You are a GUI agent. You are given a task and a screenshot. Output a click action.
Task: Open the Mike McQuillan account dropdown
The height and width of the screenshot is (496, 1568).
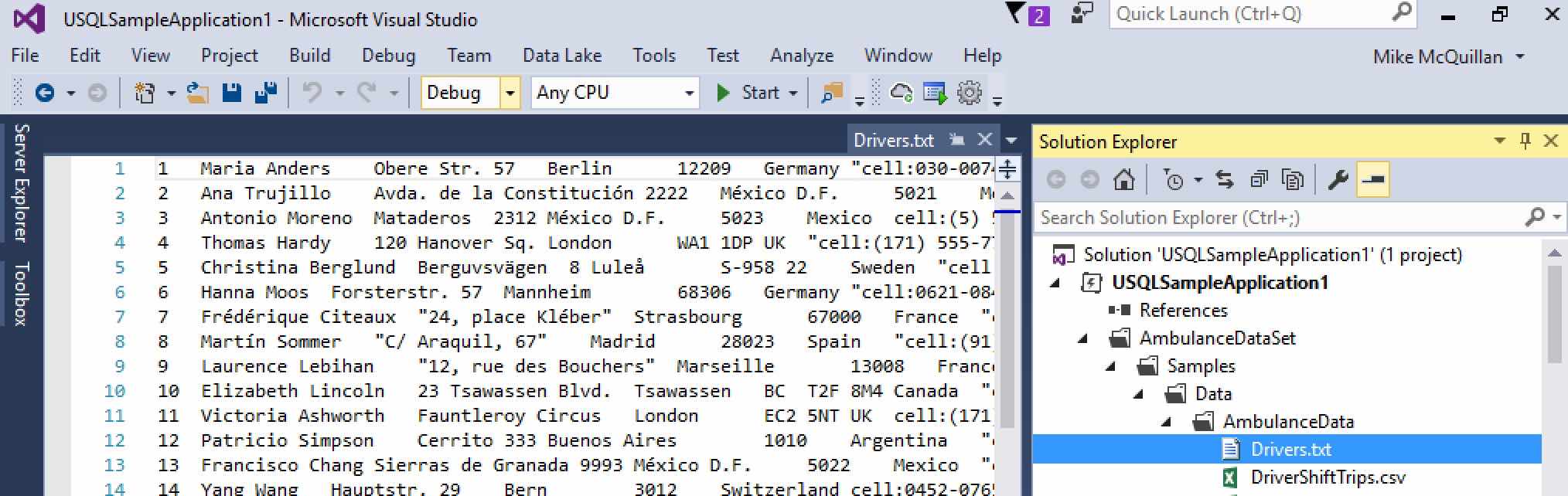[x=1520, y=56]
